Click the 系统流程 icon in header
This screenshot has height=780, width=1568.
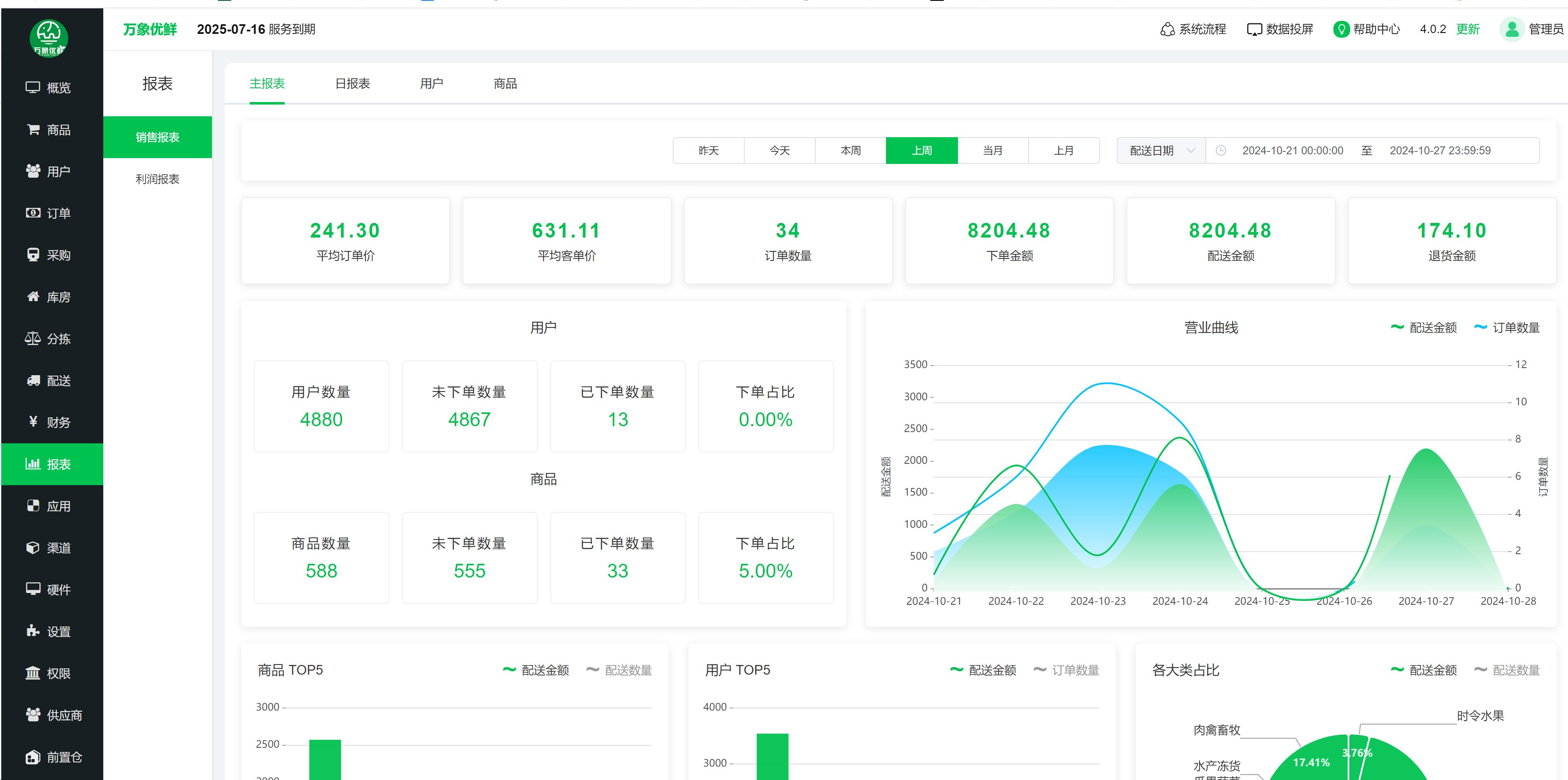(1167, 29)
